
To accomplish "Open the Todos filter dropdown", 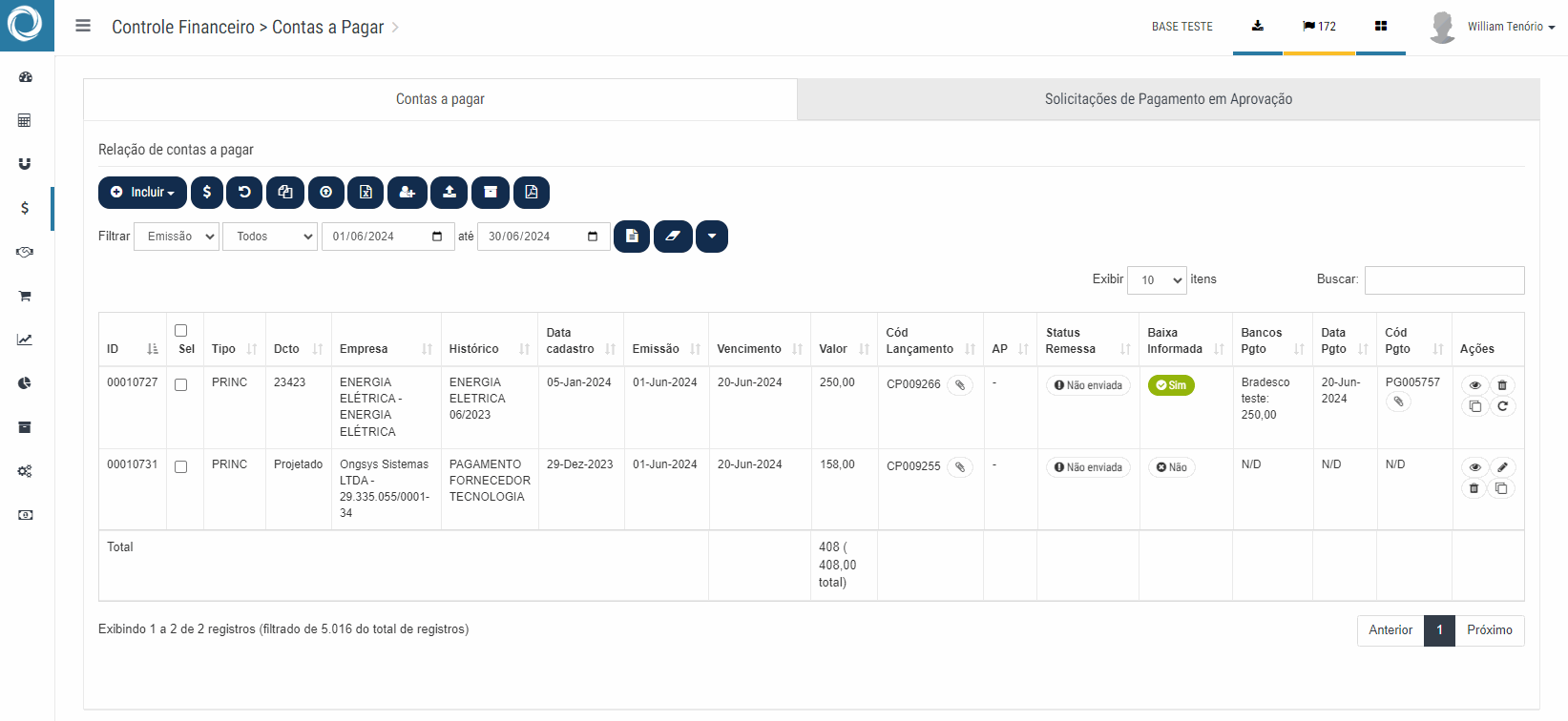I will [x=270, y=237].
